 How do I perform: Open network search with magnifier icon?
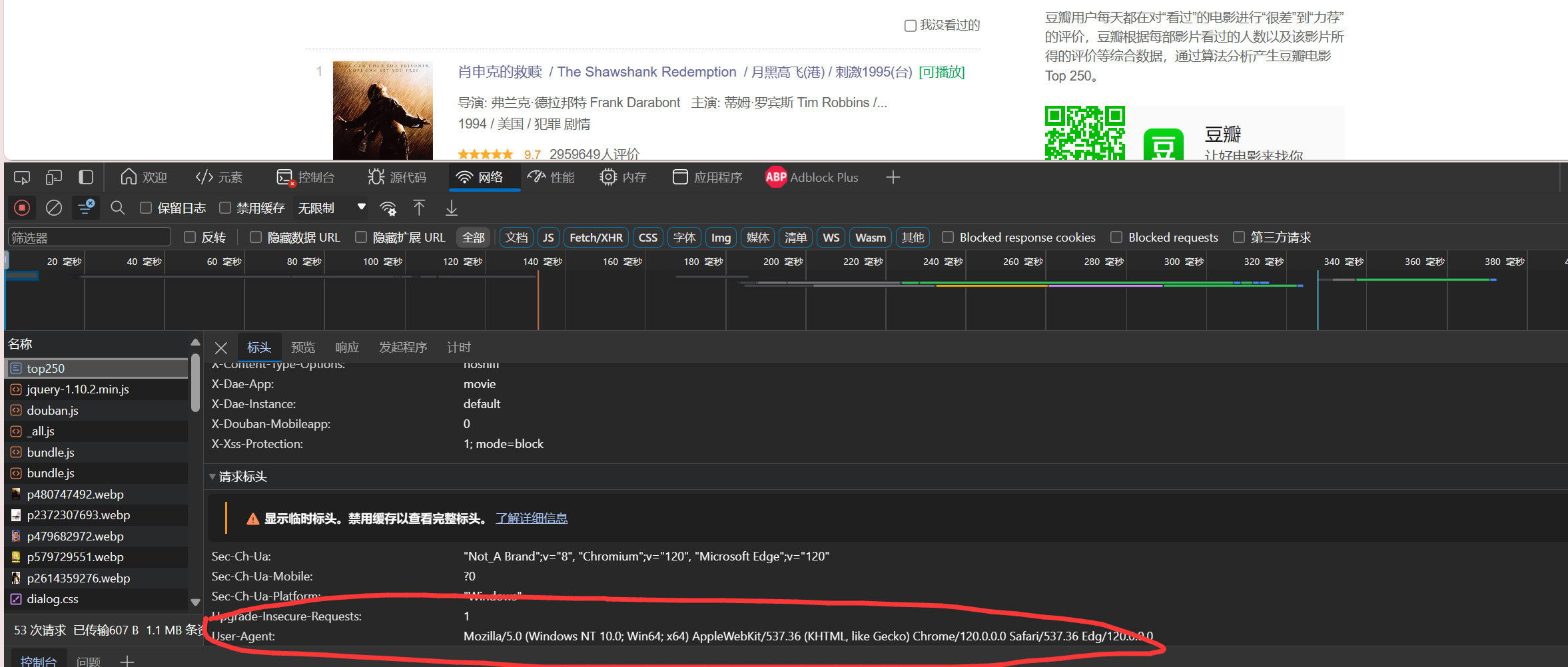[x=118, y=208]
